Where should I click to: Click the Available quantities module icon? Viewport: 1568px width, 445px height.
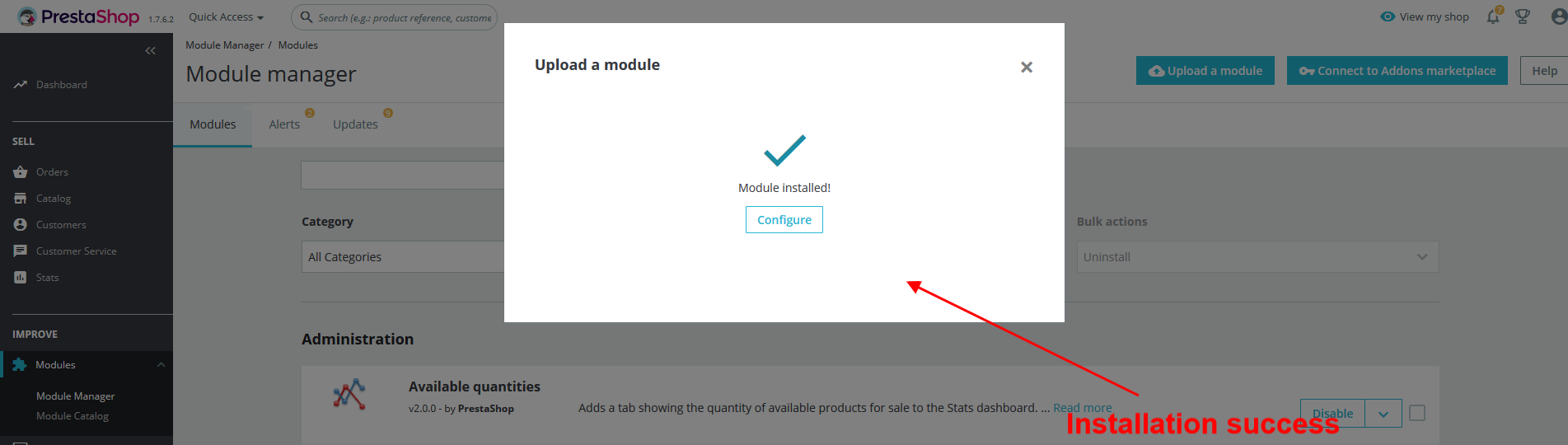tap(349, 395)
